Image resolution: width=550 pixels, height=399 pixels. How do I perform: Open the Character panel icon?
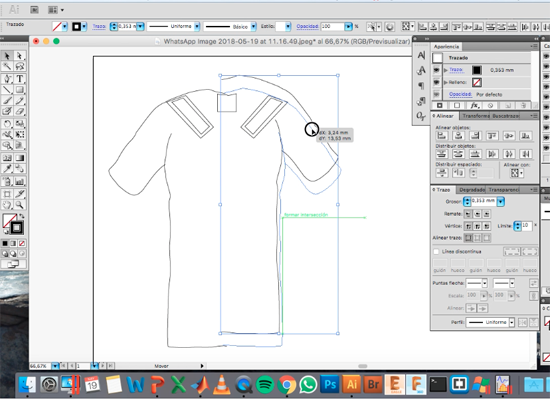pyautogui.click(x=421, y=55)
